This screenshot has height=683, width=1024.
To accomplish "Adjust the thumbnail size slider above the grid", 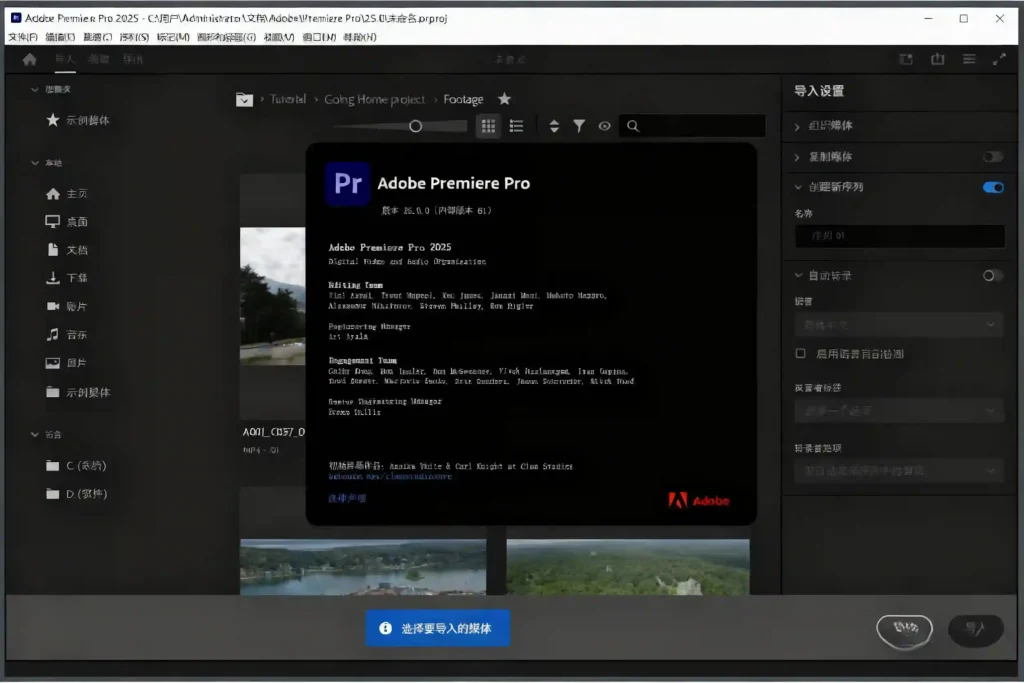I will pyautogui.click(x=416, y=126).
